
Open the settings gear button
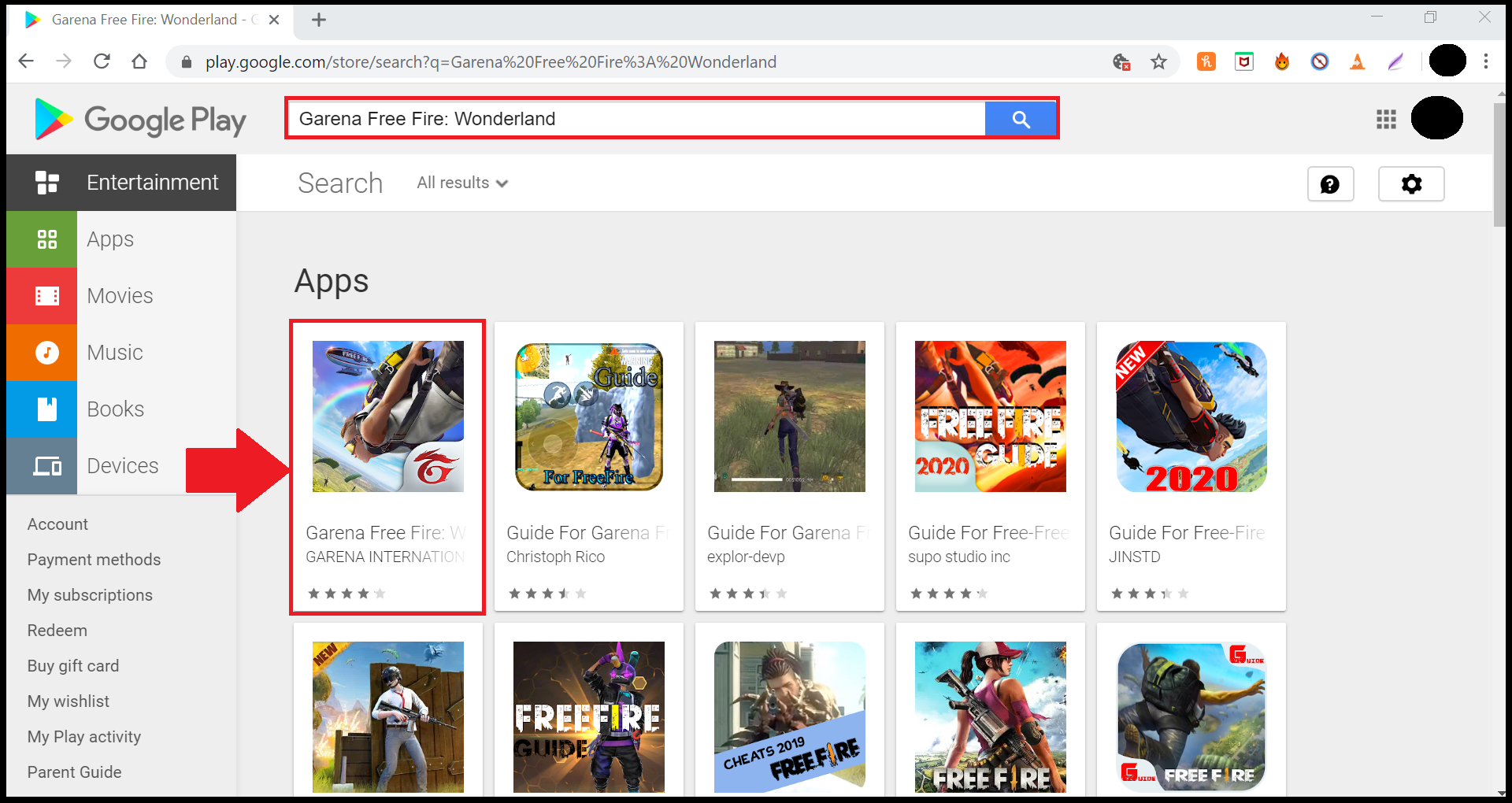tap(1411, 183)
